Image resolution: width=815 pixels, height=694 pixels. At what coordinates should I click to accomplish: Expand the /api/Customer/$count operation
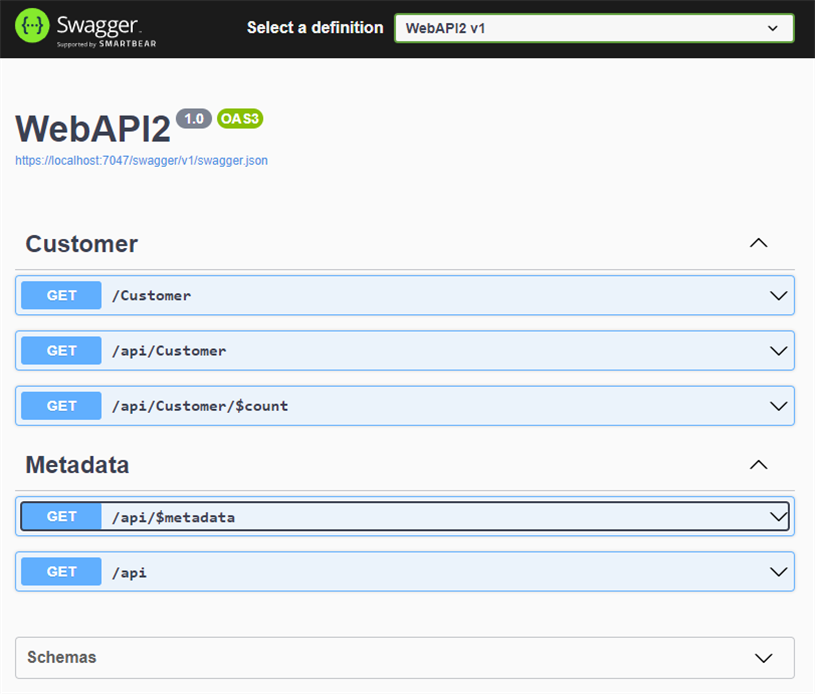pyautogui.click(x=779, y=406)
